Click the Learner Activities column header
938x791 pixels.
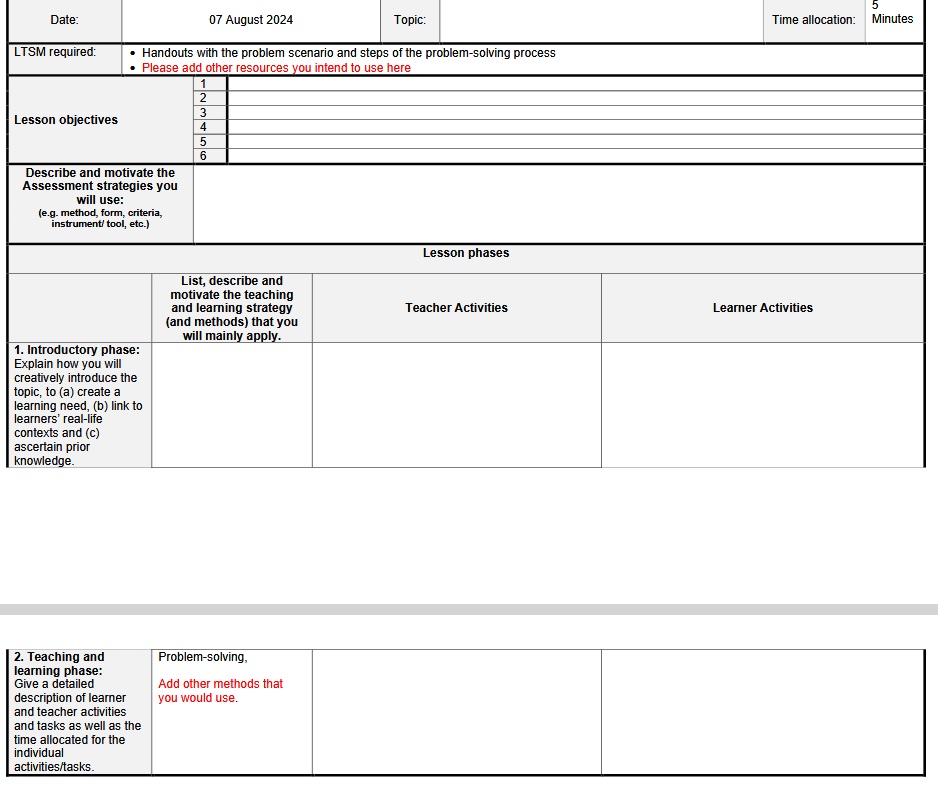click(763, 307)
